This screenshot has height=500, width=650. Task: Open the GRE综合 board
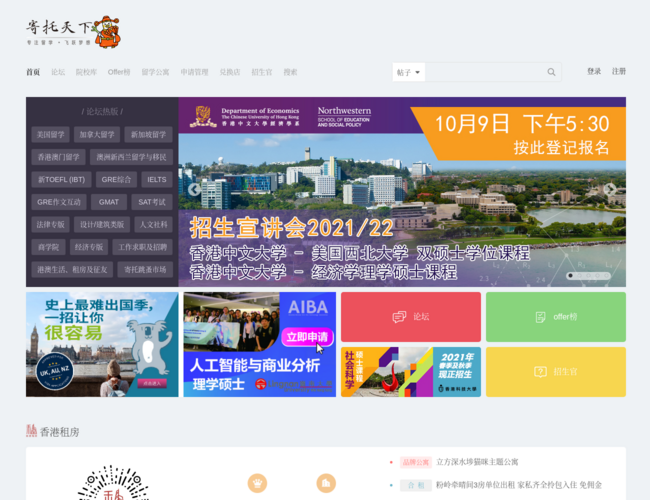(116, 180)
